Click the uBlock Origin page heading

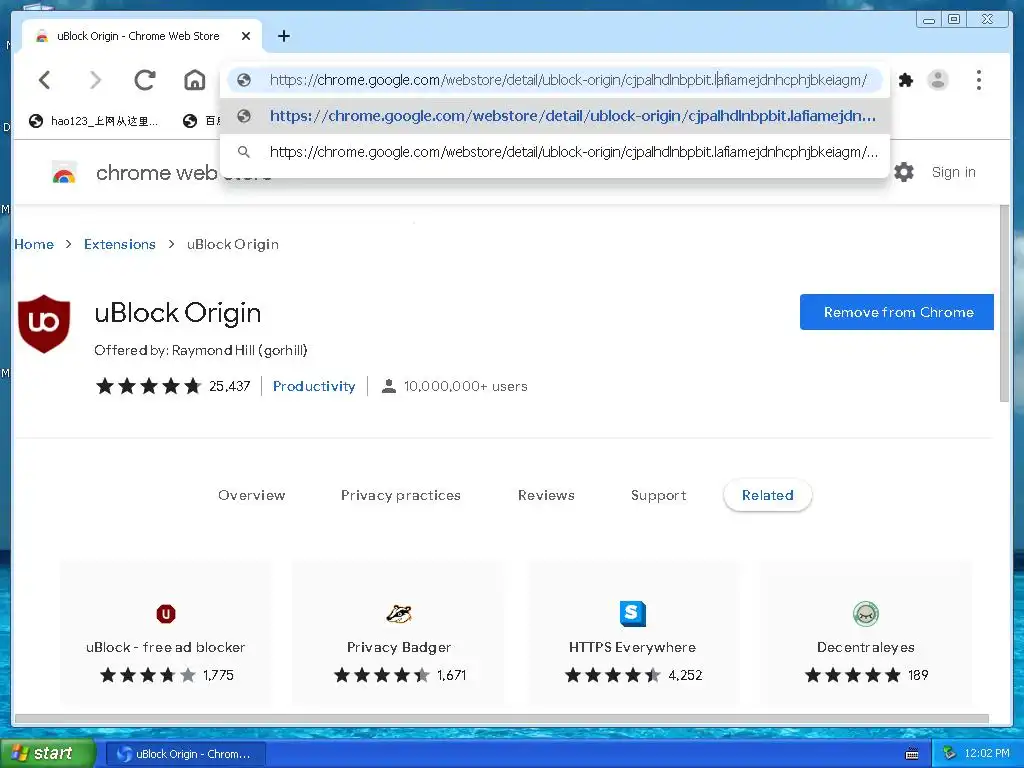178,313
